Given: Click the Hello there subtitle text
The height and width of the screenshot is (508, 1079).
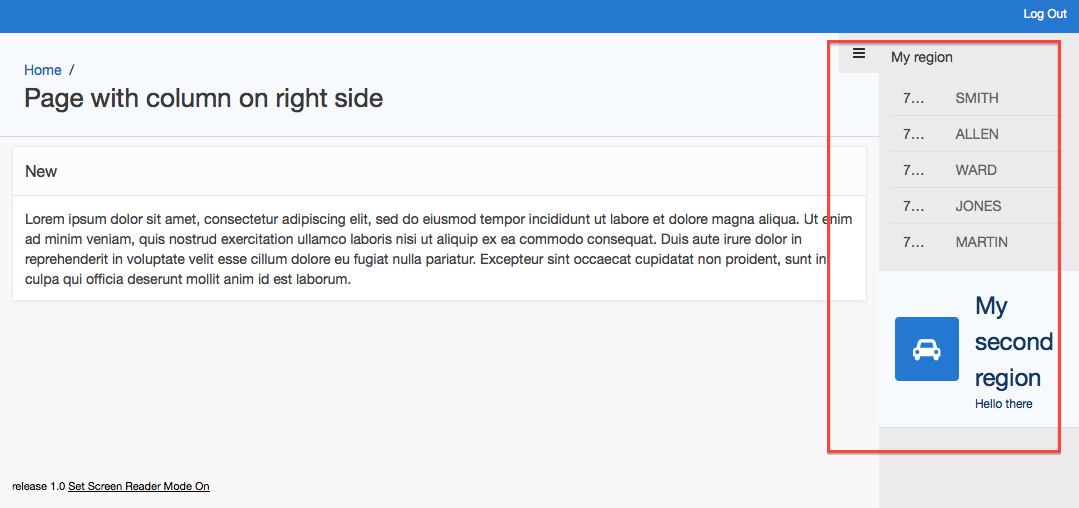Looking at the screenshot, I should pyautogui.click(x=1003, y=404).
